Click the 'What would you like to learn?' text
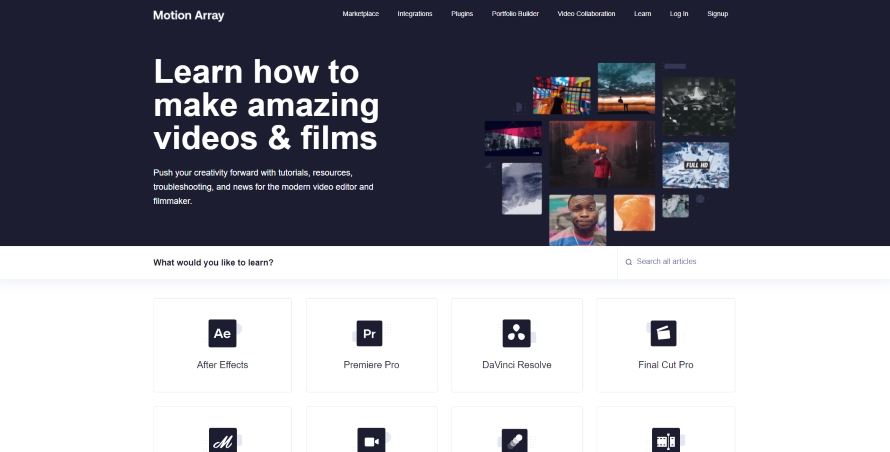The image size is (890, 452). 213,262
